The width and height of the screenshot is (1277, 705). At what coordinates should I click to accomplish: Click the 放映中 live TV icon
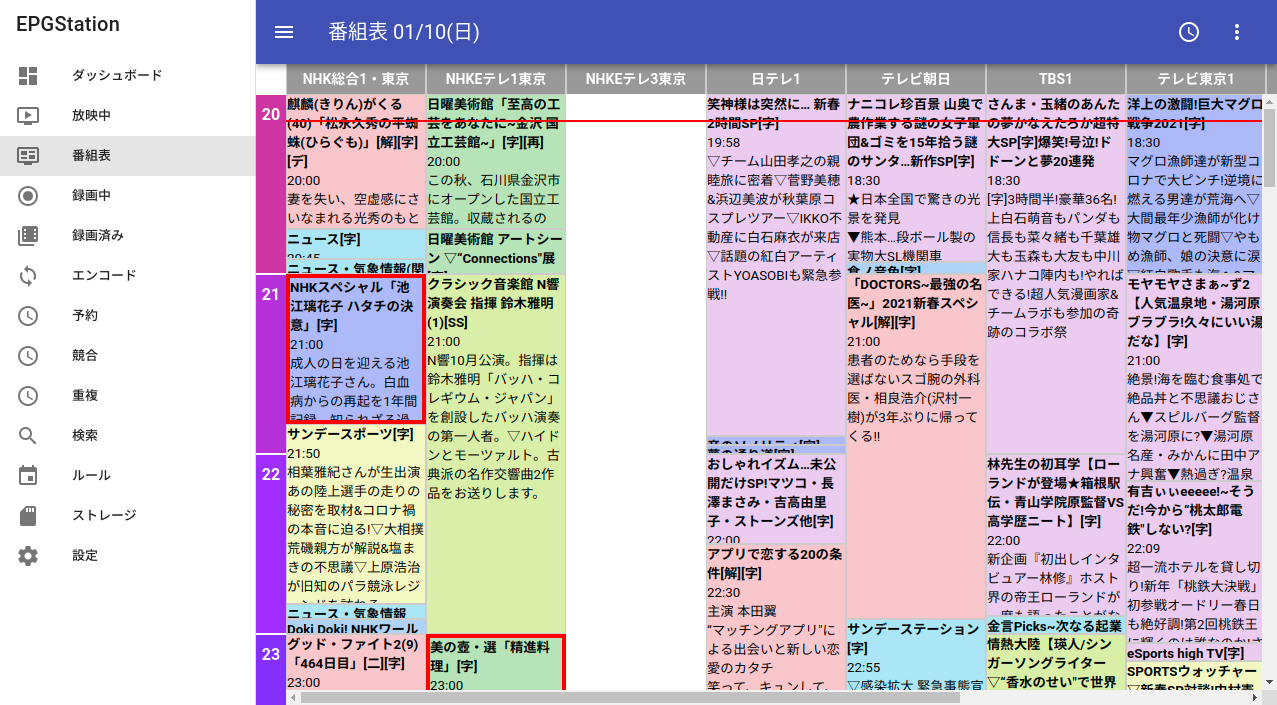28,115
